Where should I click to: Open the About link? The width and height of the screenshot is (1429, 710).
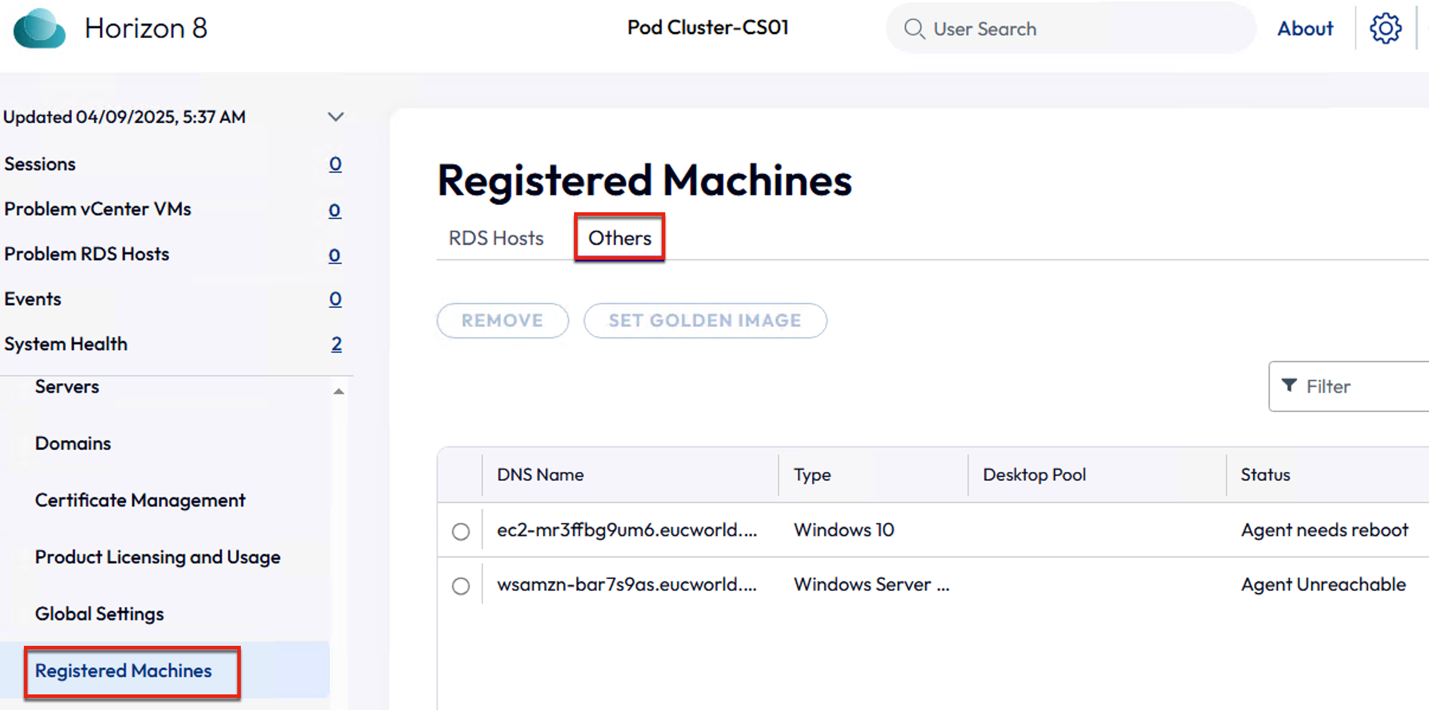(x=1305, y=29)
